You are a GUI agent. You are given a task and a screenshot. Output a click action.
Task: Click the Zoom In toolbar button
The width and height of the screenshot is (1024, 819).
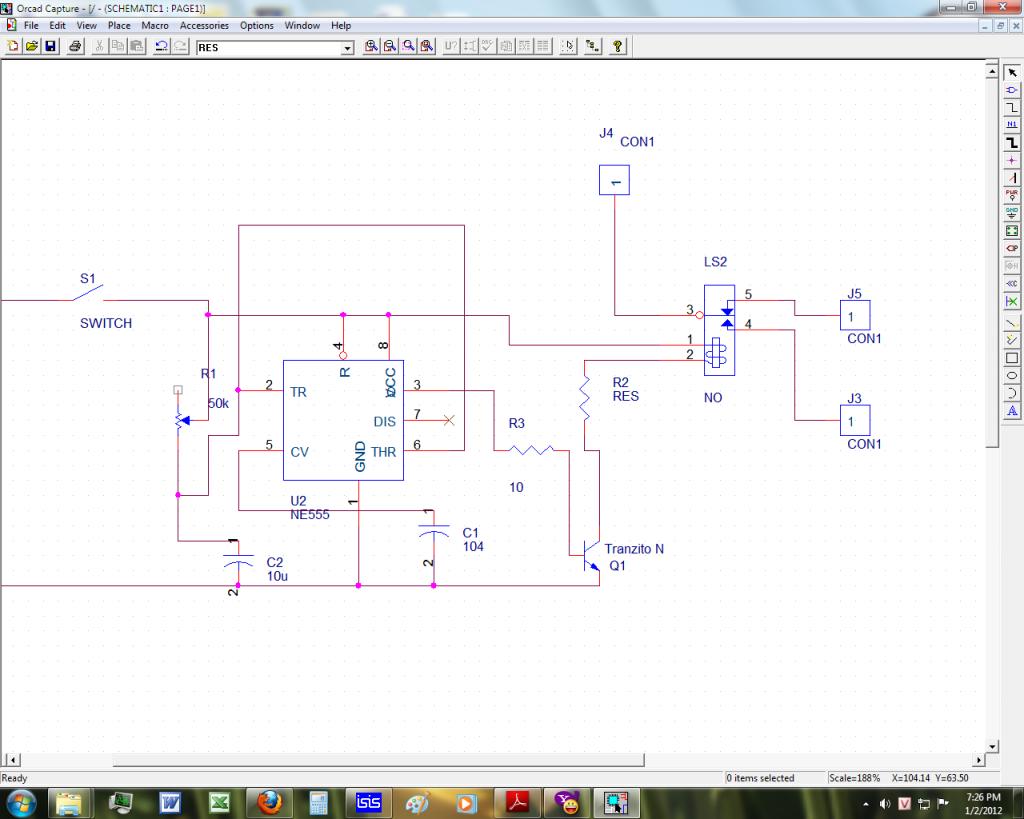tap(372, 47)
